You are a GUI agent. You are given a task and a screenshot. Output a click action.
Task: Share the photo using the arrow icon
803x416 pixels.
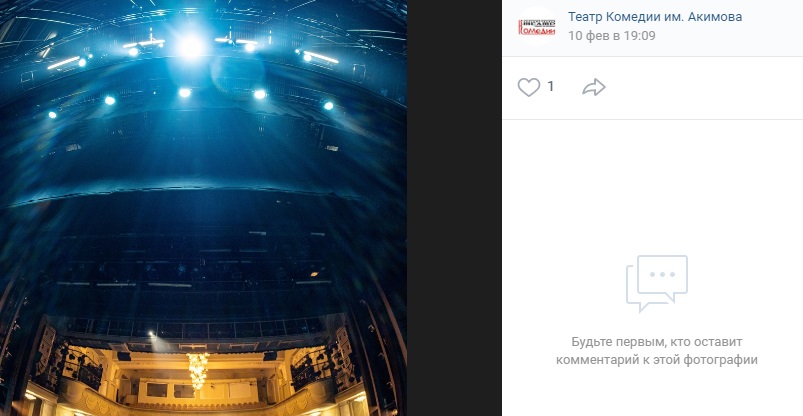tap(594, 88)
